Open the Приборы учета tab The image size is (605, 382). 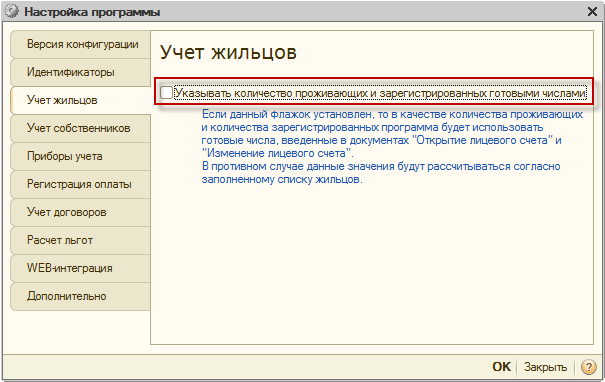tap(81, 156)
